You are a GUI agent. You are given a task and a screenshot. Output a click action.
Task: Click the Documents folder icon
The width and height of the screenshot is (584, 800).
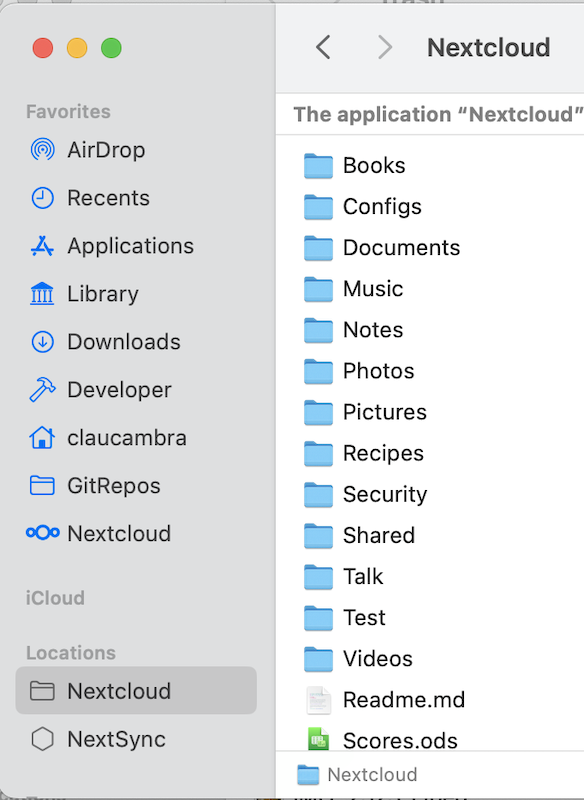click(318, 248)
